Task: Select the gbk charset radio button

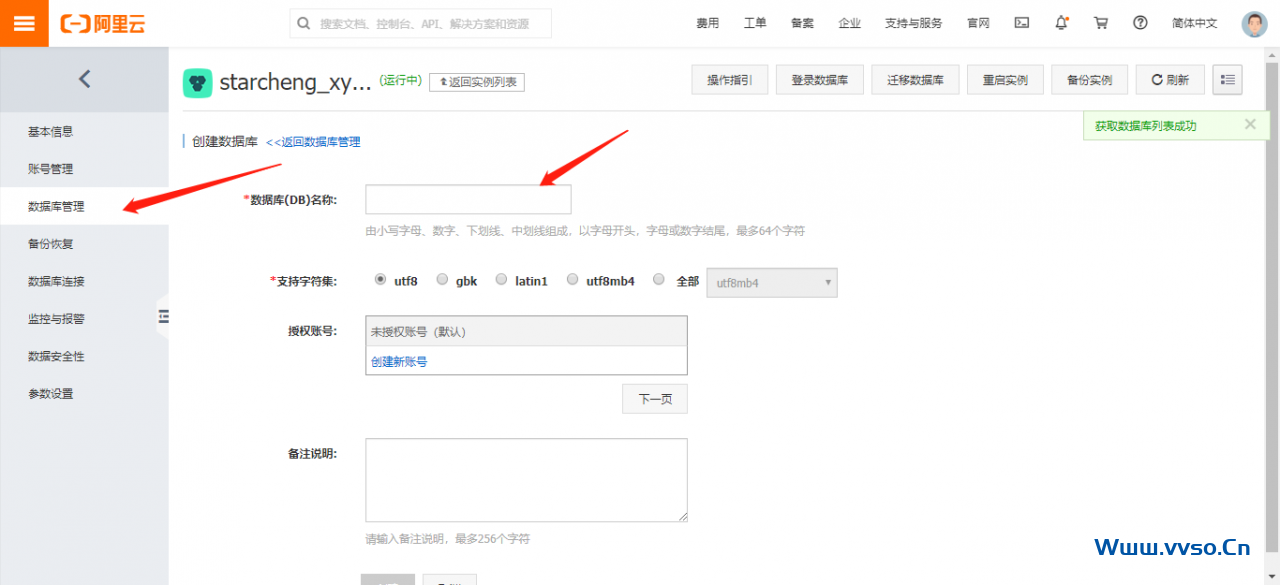Action: 442,280
